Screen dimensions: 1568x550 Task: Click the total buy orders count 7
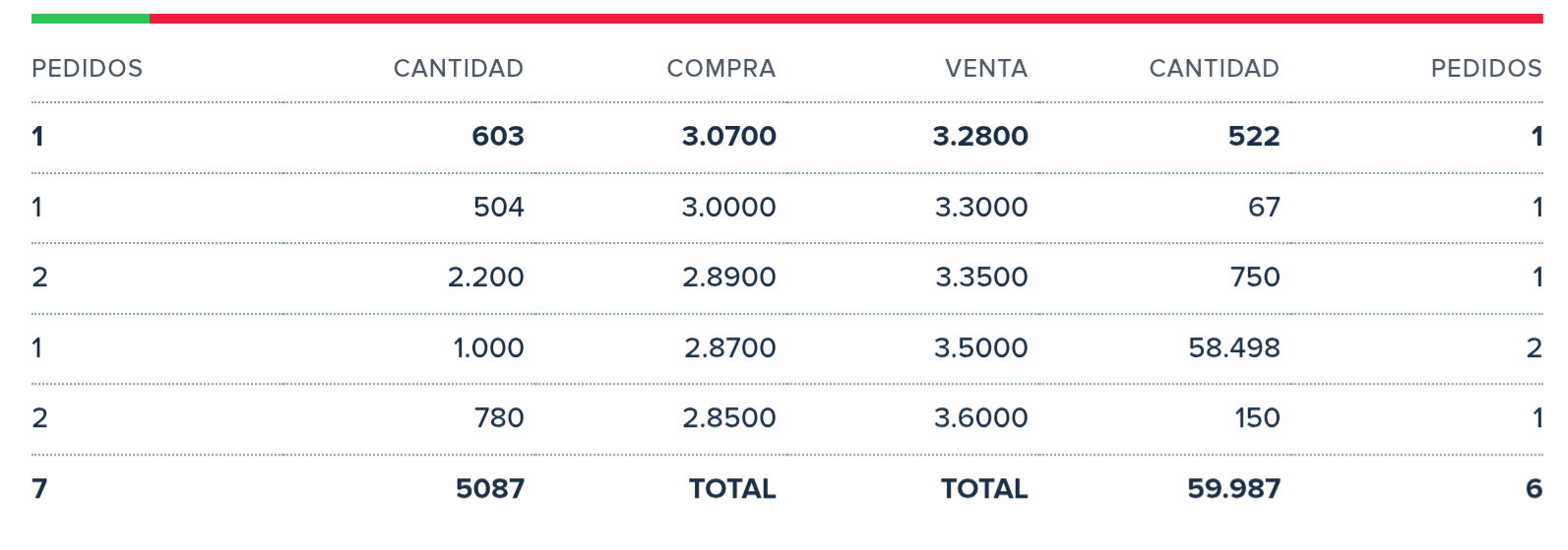coord(39,489)
